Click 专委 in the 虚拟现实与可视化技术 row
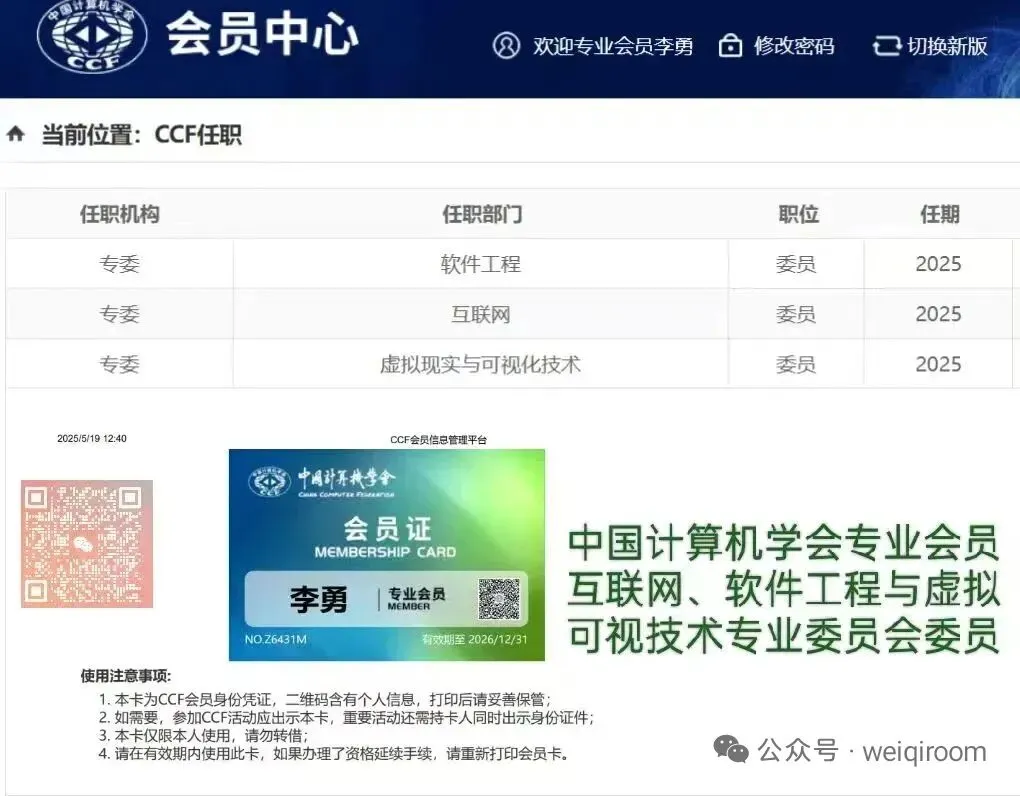 [120, 364]
